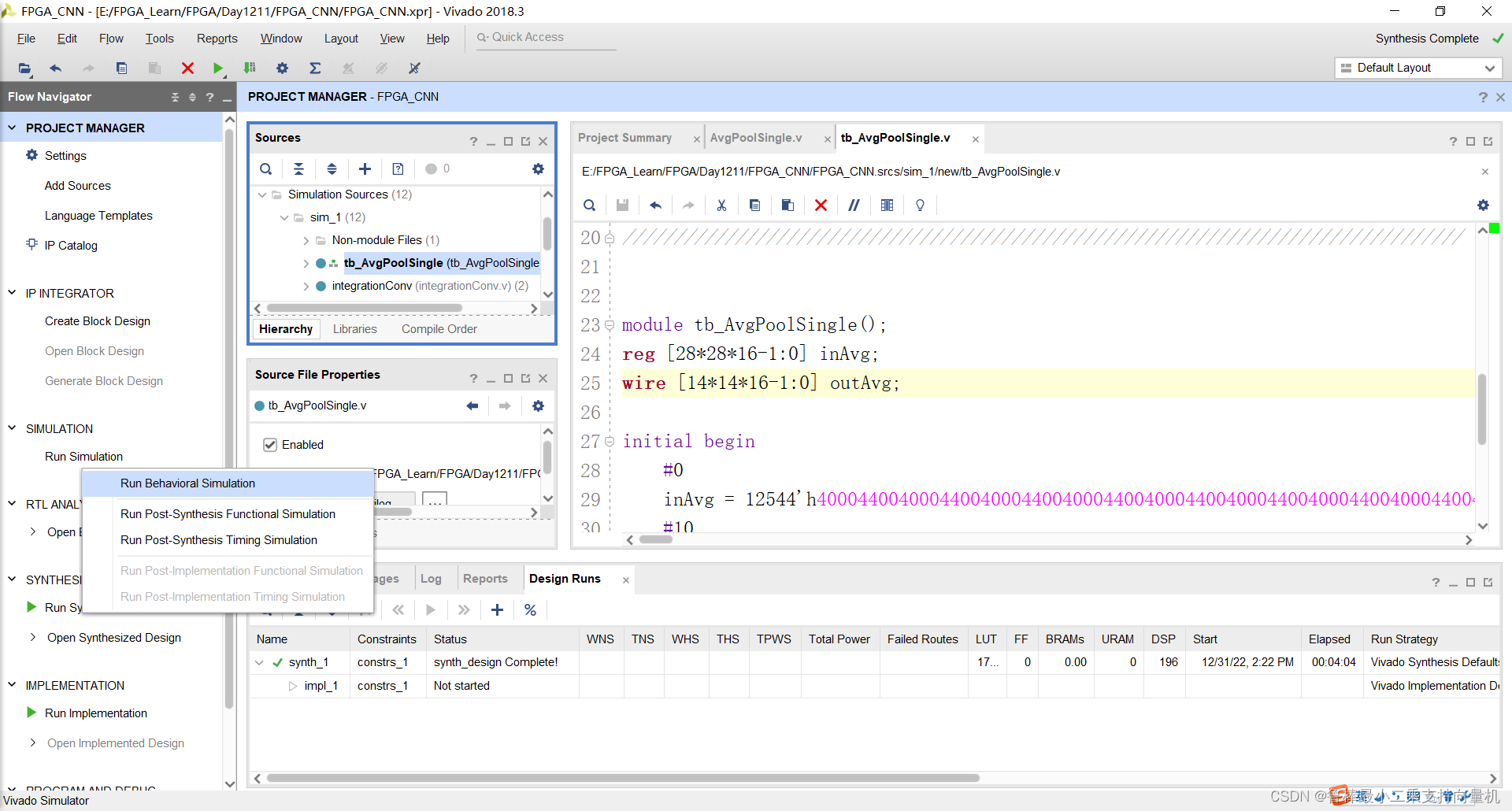
Task: Click the browse ellipsis button in properties
Action: (435, 499)
